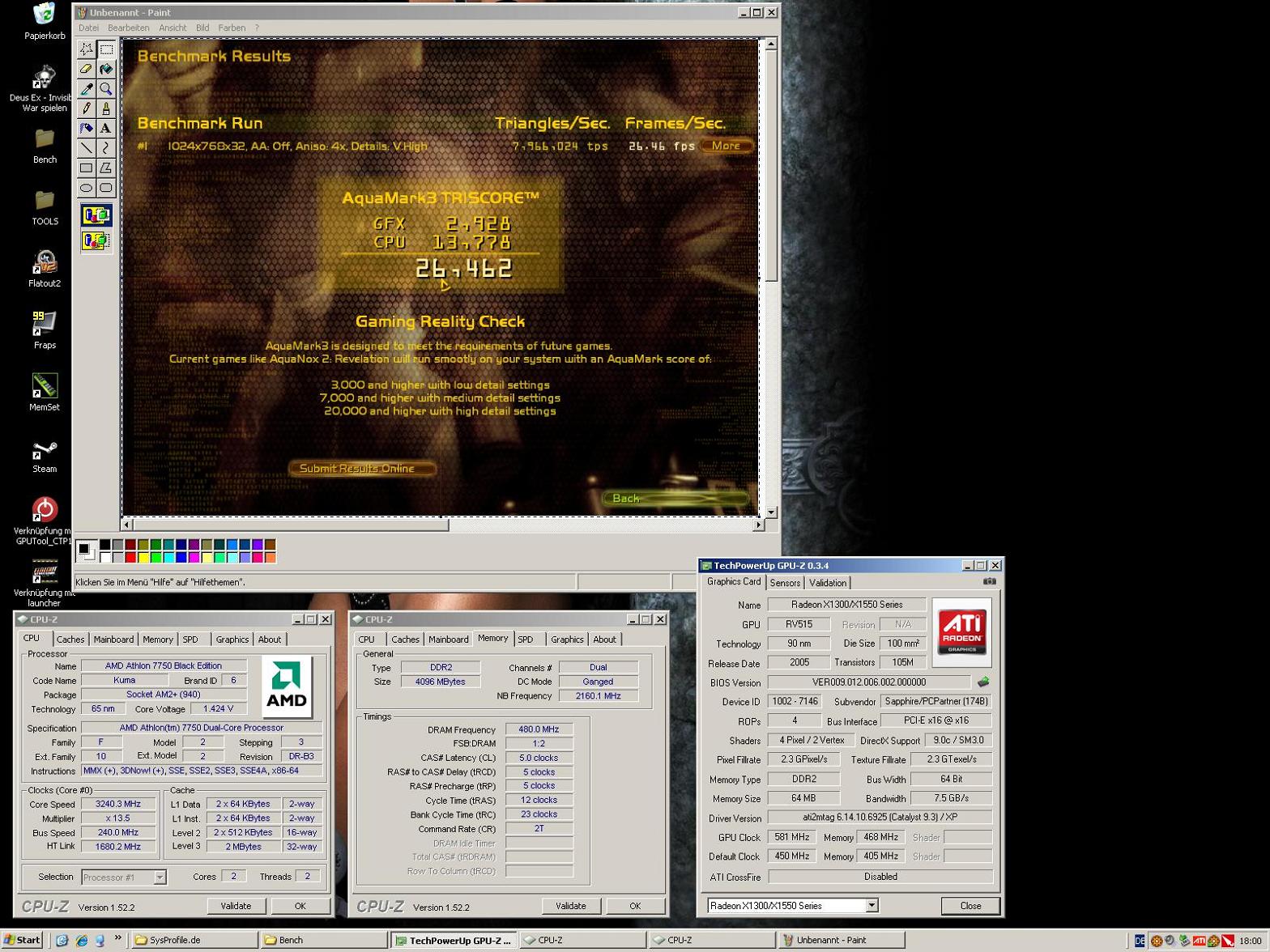Pick the yellow color swatch in Paint palette

tap(143, 557)
